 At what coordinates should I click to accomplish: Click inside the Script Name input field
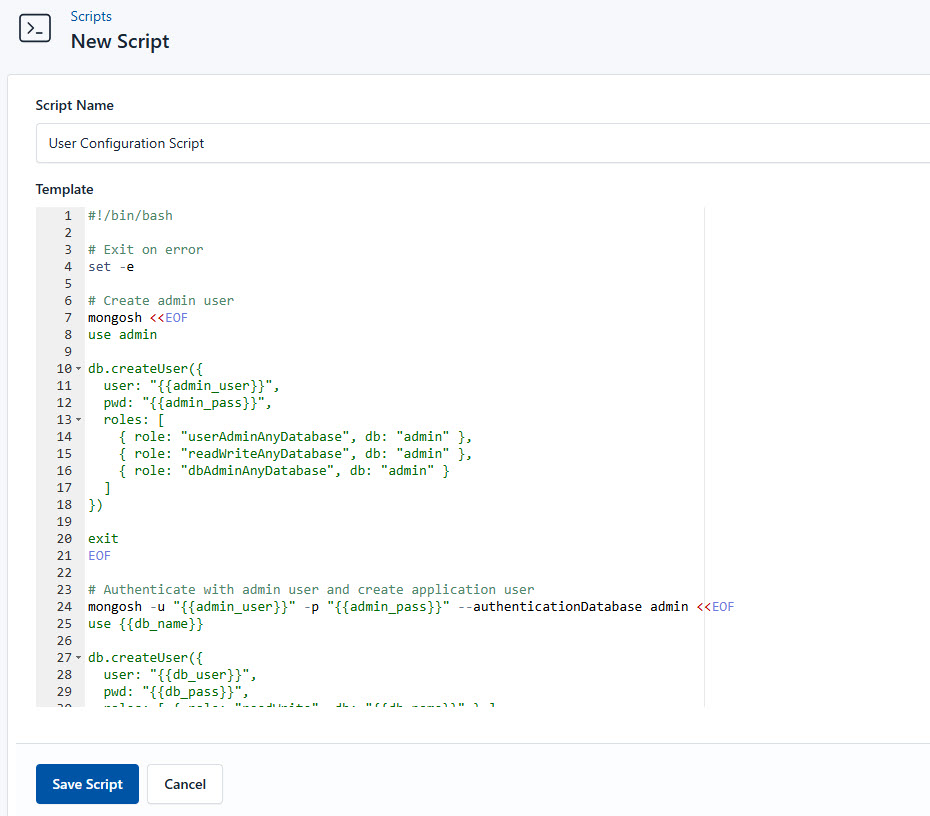300,143
